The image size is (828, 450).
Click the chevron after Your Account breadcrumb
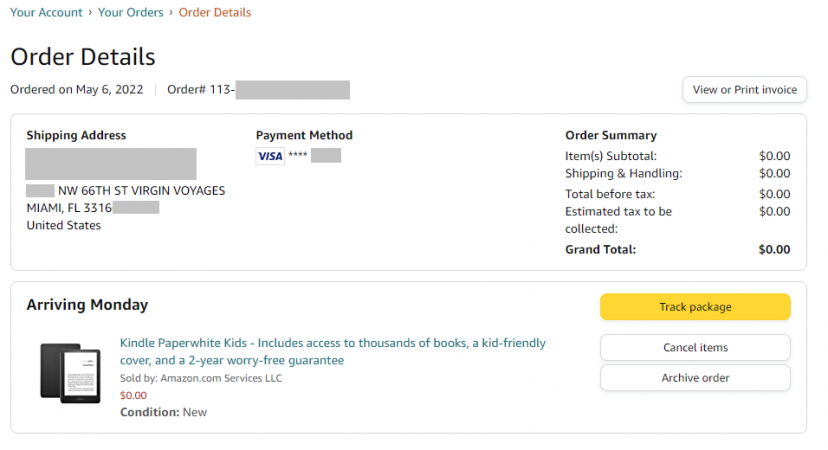[x=90, y=12]
